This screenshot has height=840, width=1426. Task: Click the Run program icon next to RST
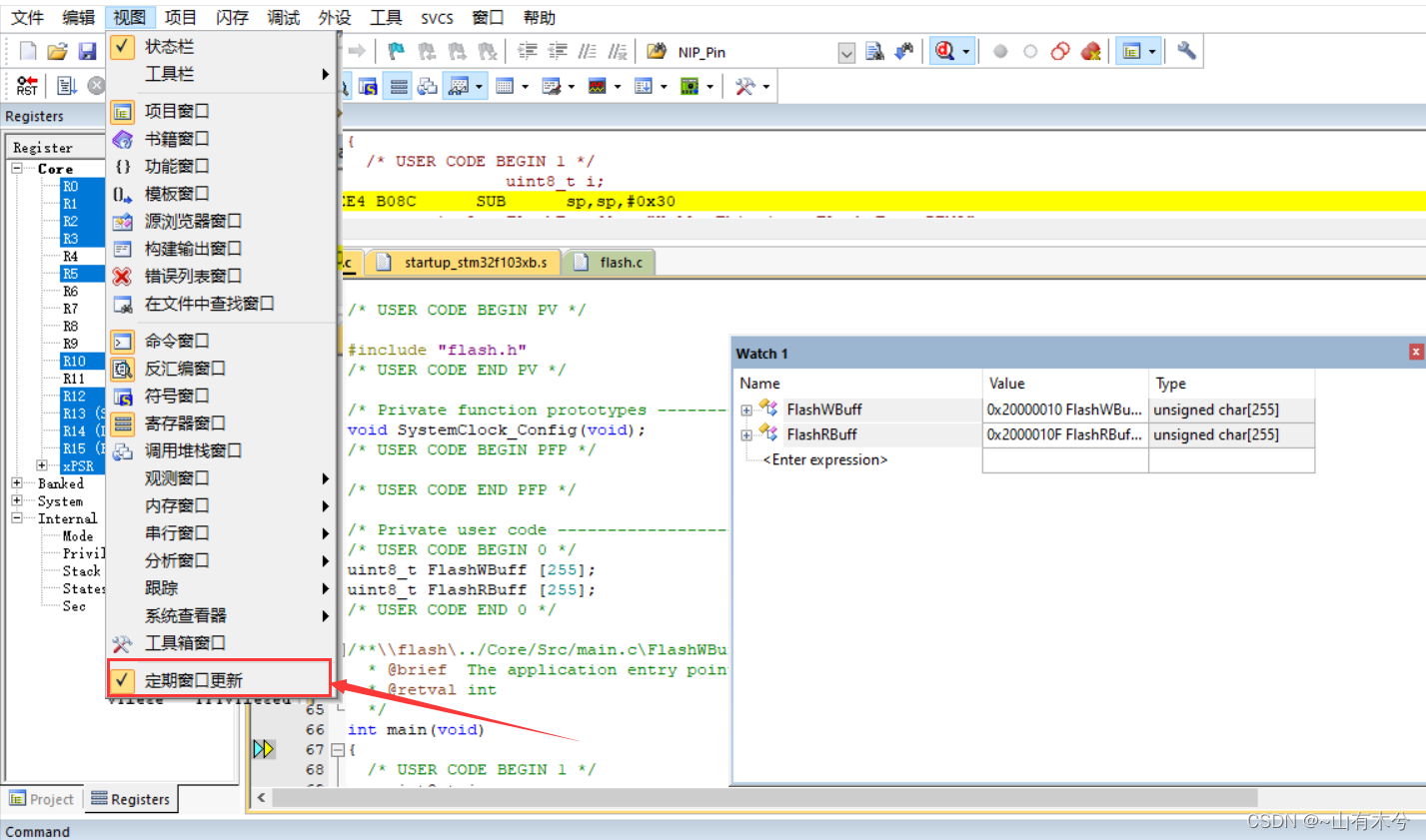coord(67,86)
